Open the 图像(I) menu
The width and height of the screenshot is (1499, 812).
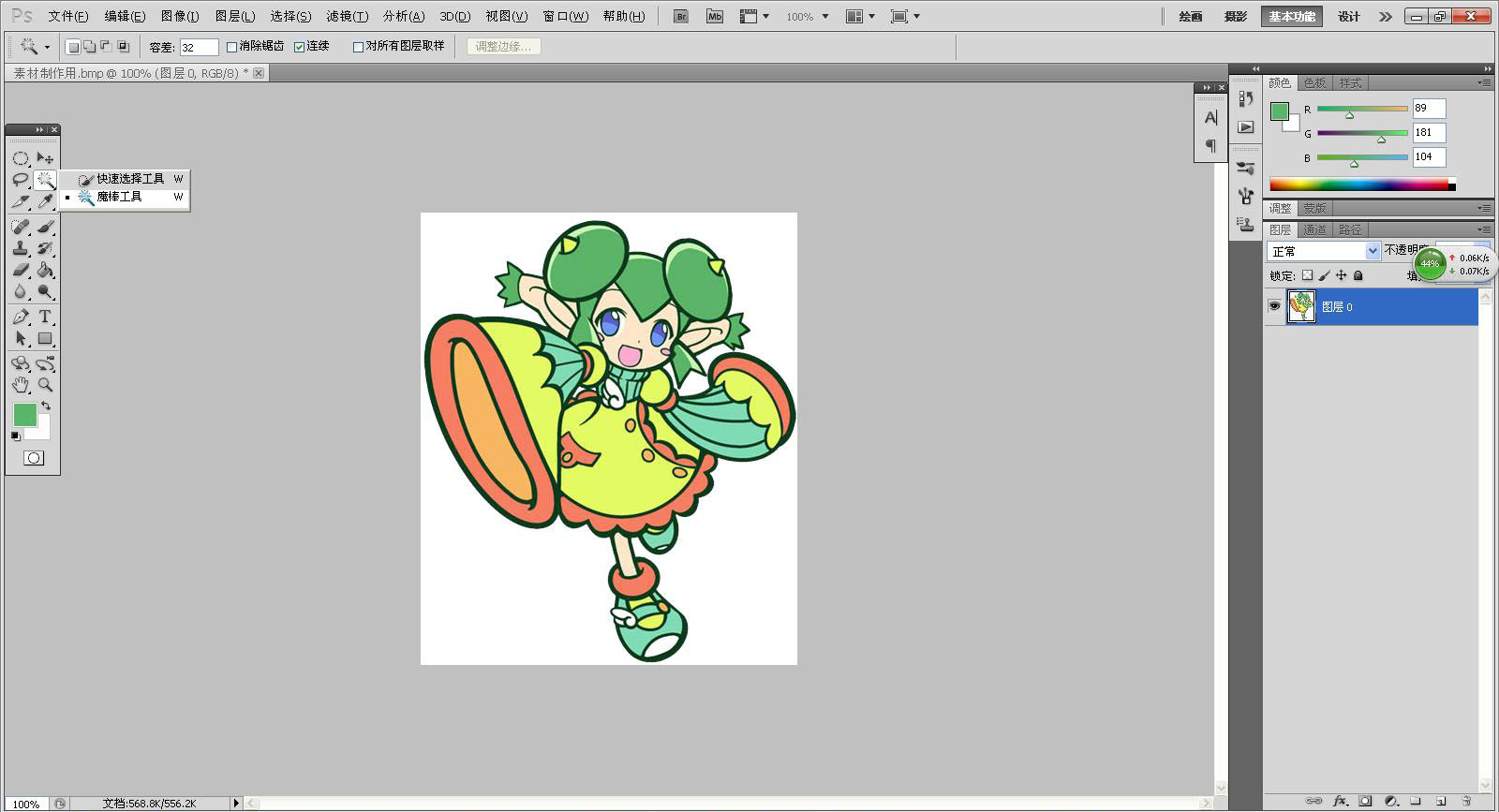(x=180, y=16)
